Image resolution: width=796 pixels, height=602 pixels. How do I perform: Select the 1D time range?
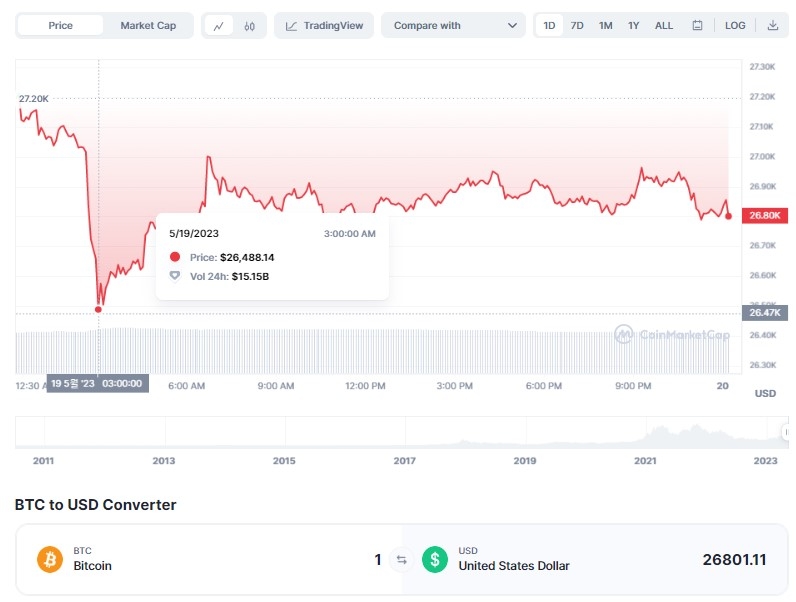point(549,25)
